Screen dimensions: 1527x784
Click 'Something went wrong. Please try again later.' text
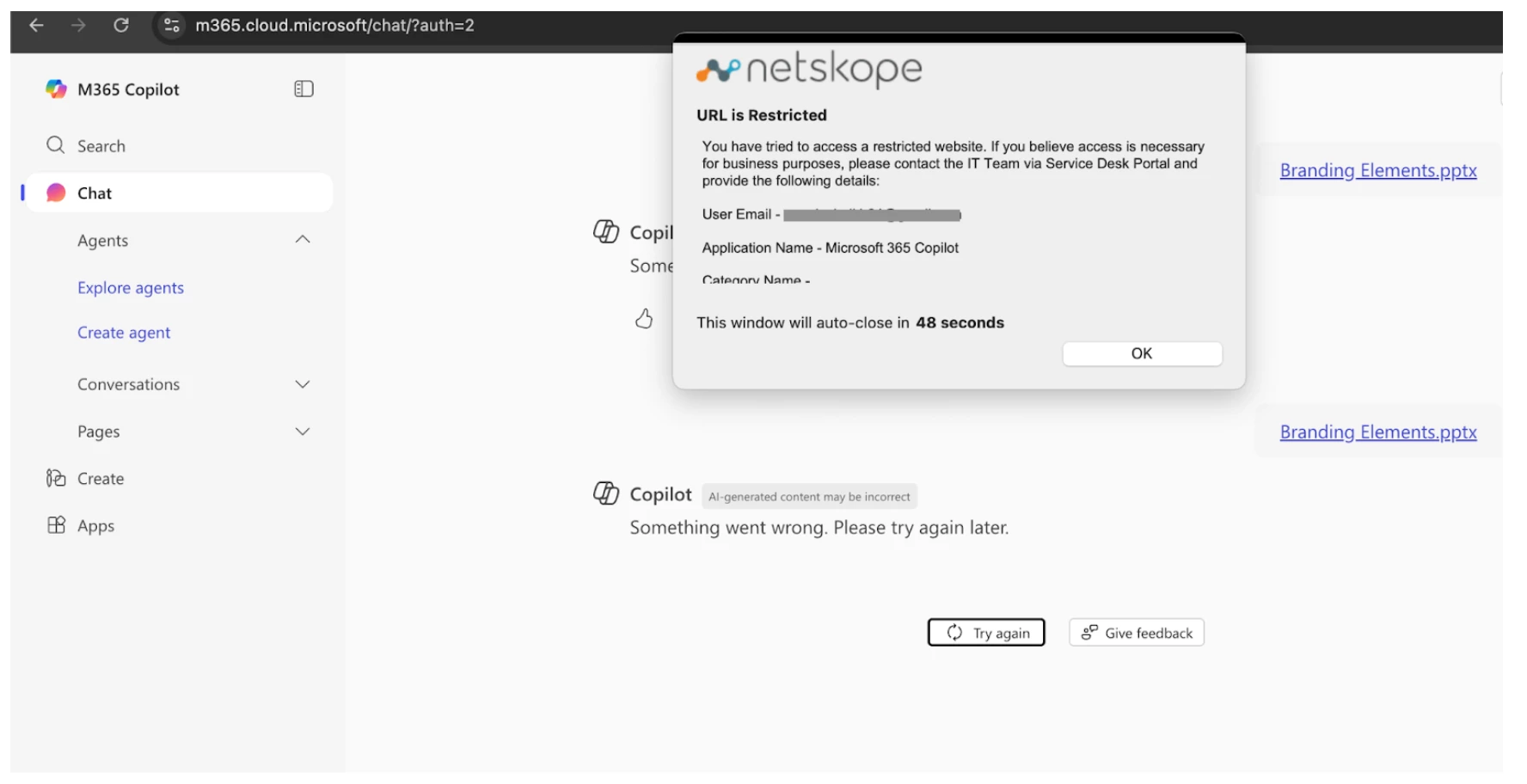(819, 528)
